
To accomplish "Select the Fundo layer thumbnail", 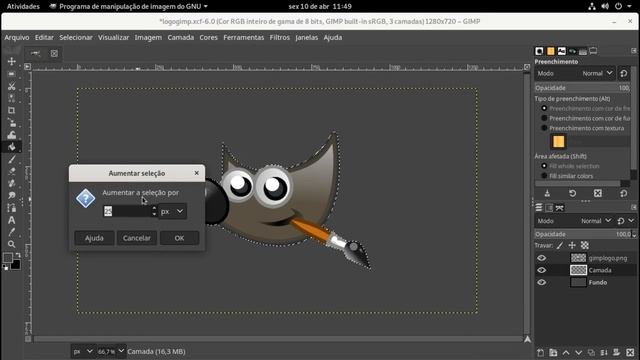I will 578,282.
